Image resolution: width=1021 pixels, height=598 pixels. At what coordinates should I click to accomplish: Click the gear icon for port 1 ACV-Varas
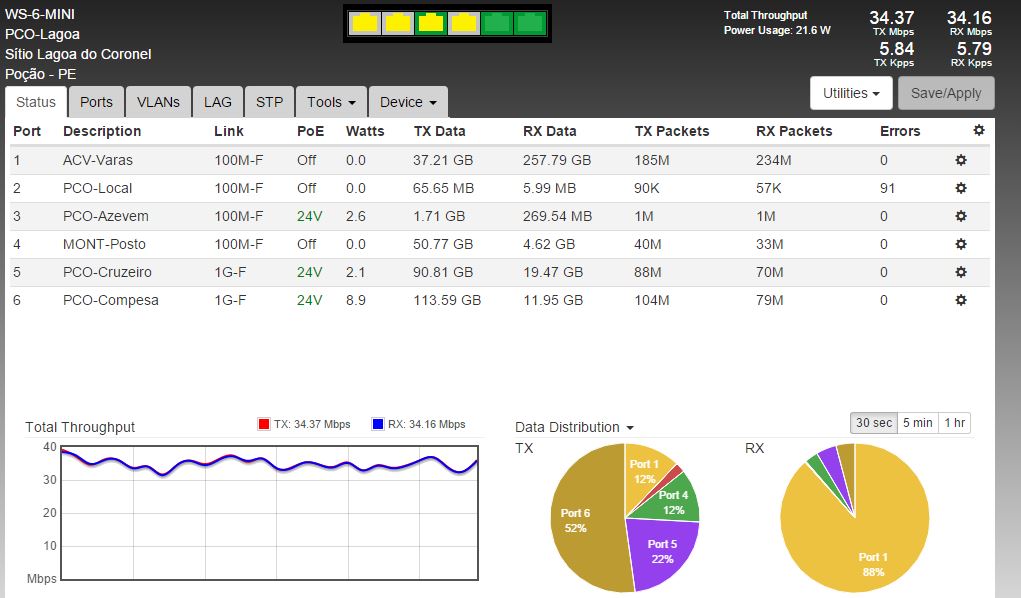(961, 160)
